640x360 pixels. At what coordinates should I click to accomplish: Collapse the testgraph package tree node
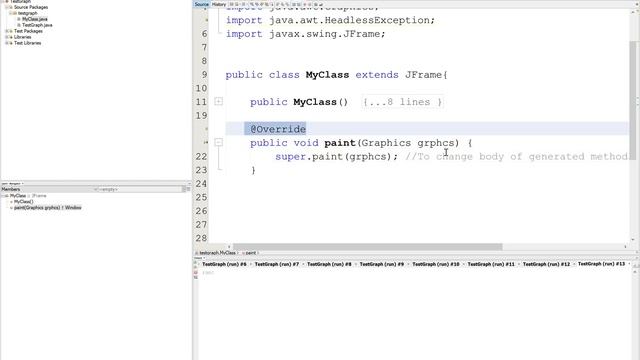tap(10, 13)
